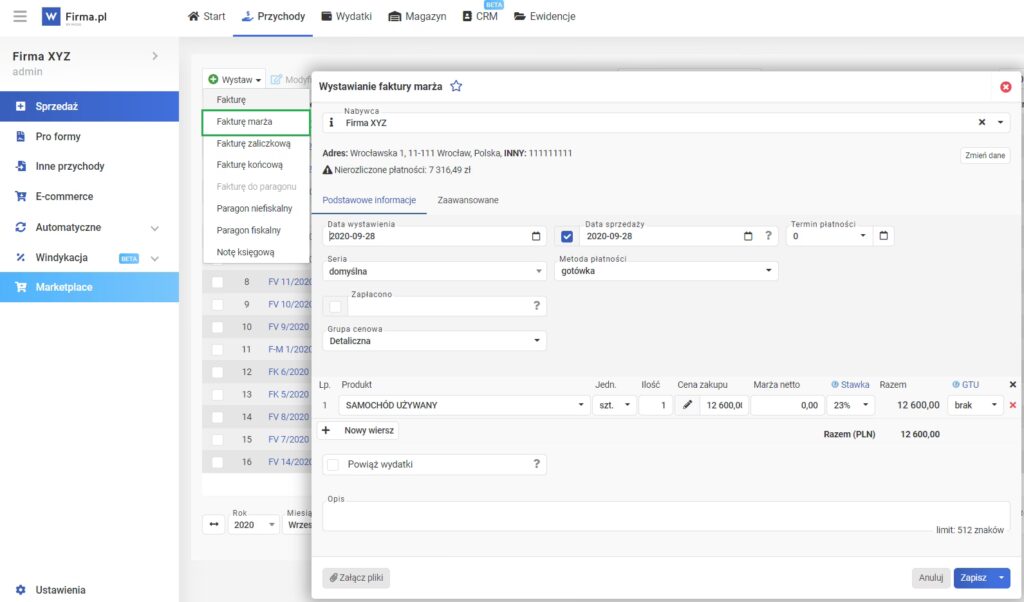Open calendar for Termin płatności
This screenshot has width=1024, height=602.
[883, 237]
